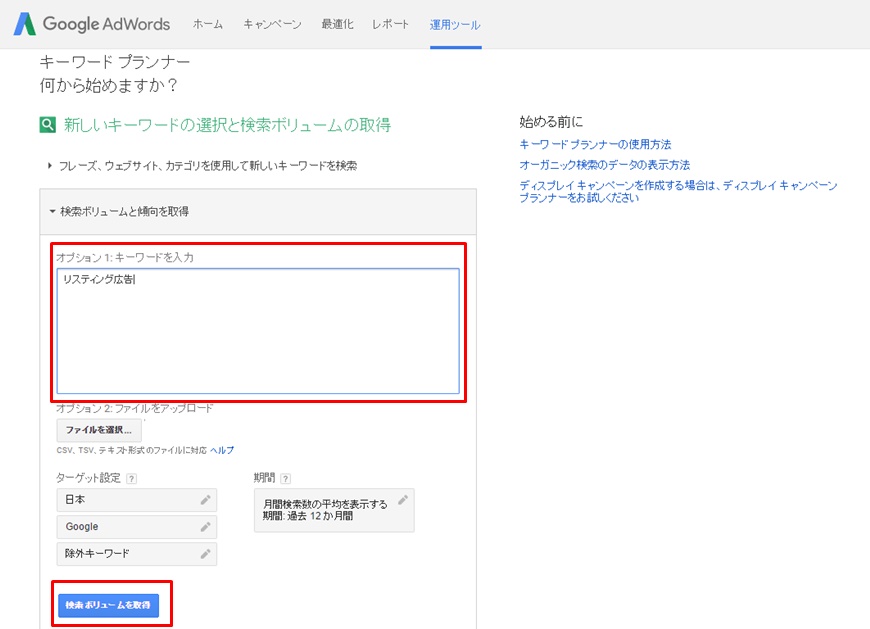Open the ホーム tab
The width and height of the screenshot is (870, 629).
207,24
